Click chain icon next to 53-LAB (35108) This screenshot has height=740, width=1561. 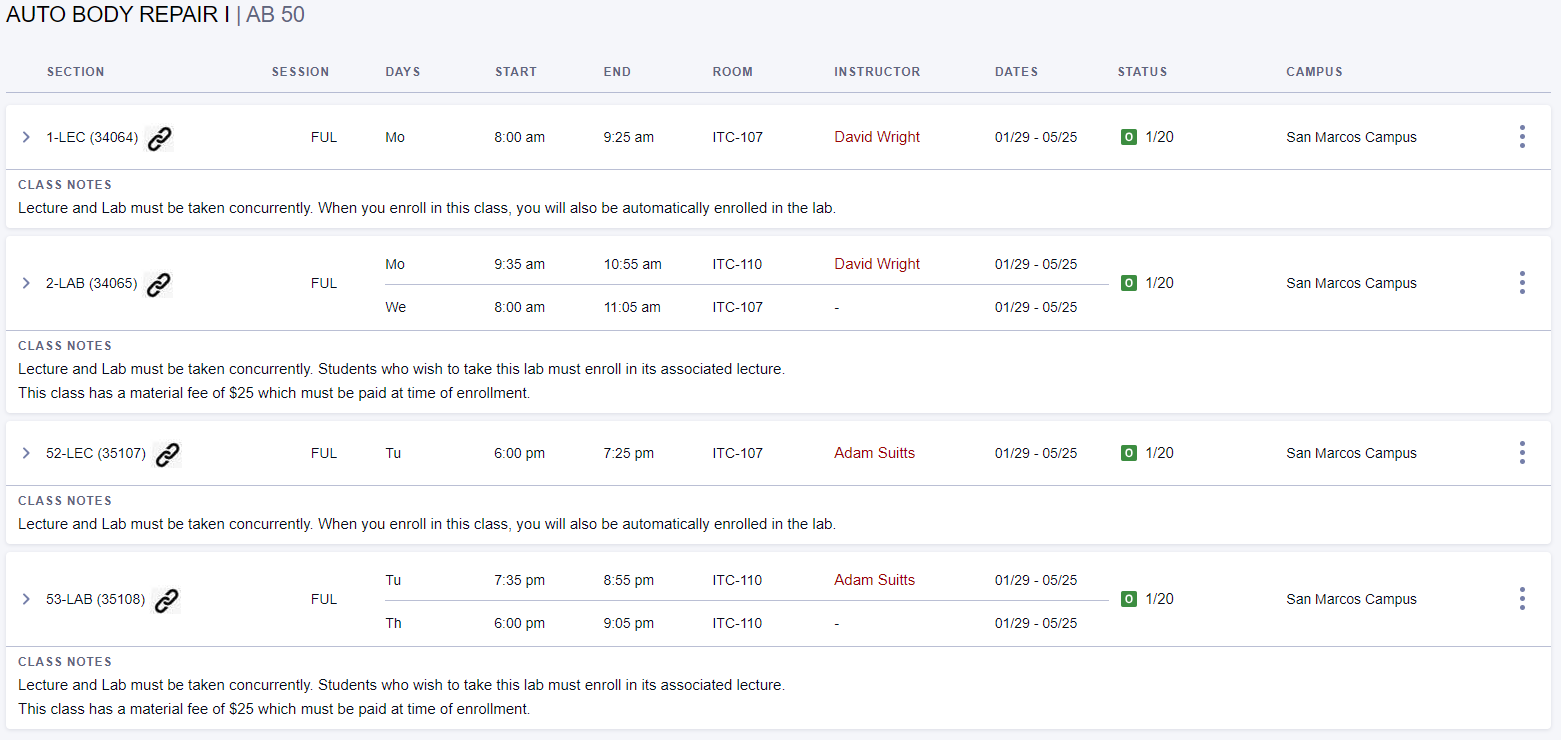coord(166,600)
